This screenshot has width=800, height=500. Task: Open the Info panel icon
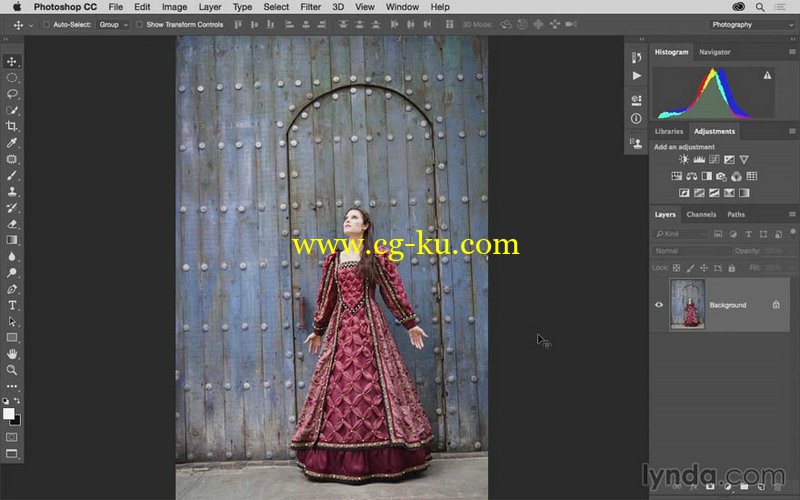pyautogui.click(x=636, y=118)
